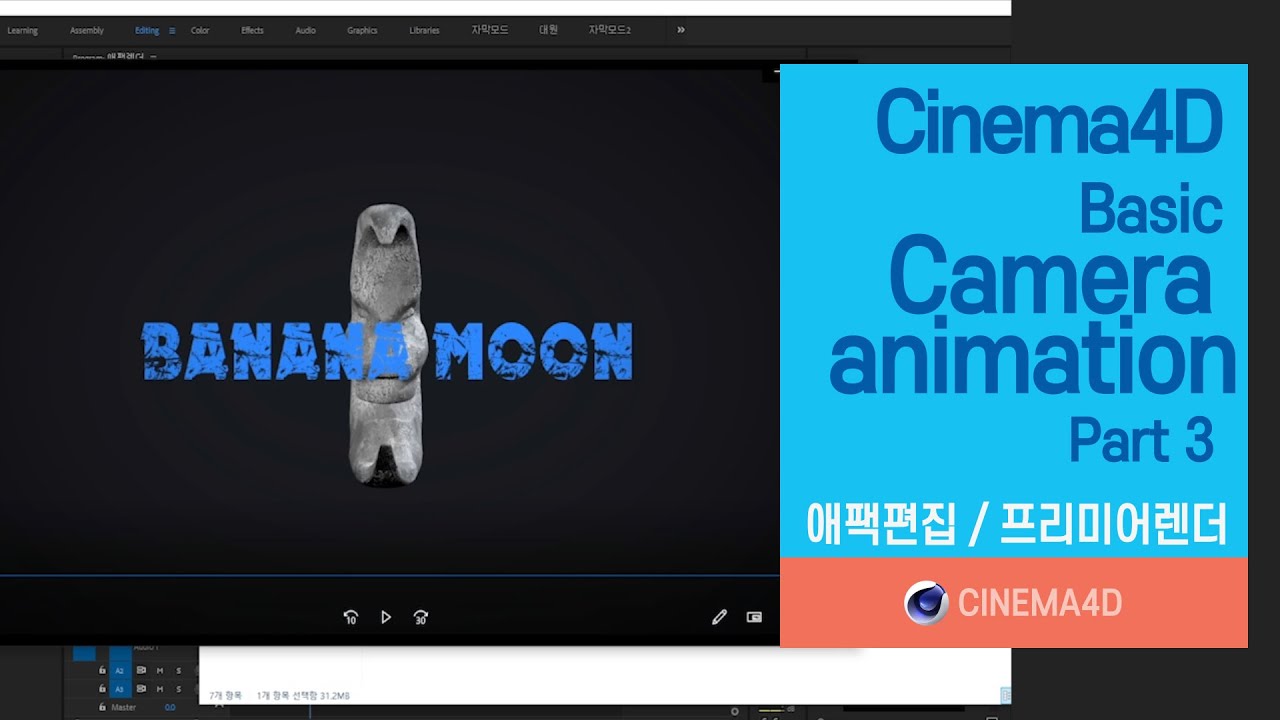The width and height of the screenshot is (1280, 720).
Task: Click the 7개 항목 status text
Action: [224, 695]
